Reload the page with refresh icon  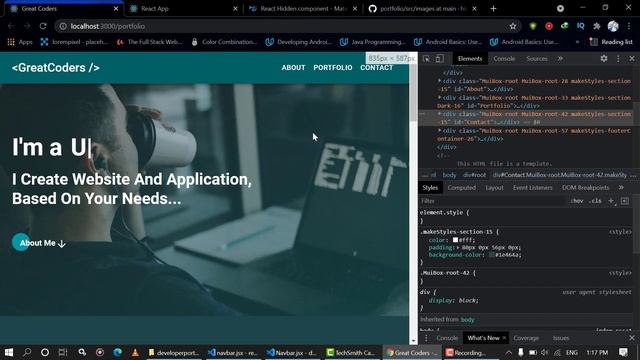(43, 26)
